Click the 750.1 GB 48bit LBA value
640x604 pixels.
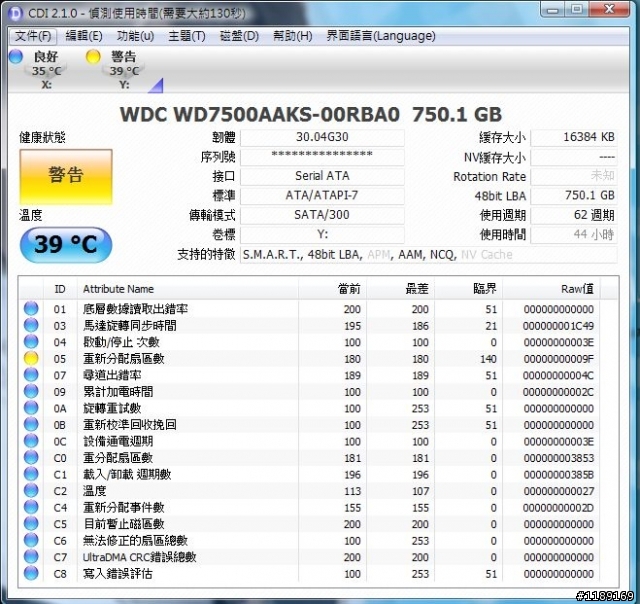(x=573, y=196)
